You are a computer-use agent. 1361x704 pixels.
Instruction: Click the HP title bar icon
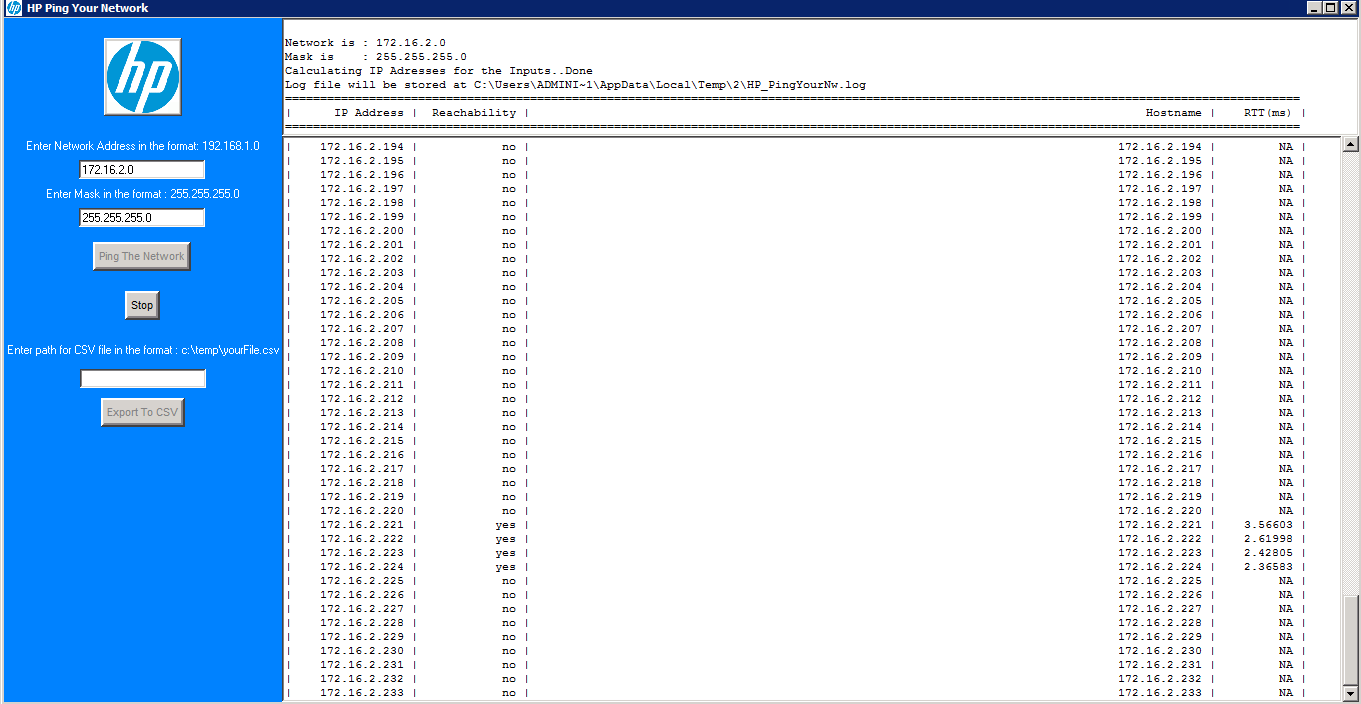pos(13,8)
